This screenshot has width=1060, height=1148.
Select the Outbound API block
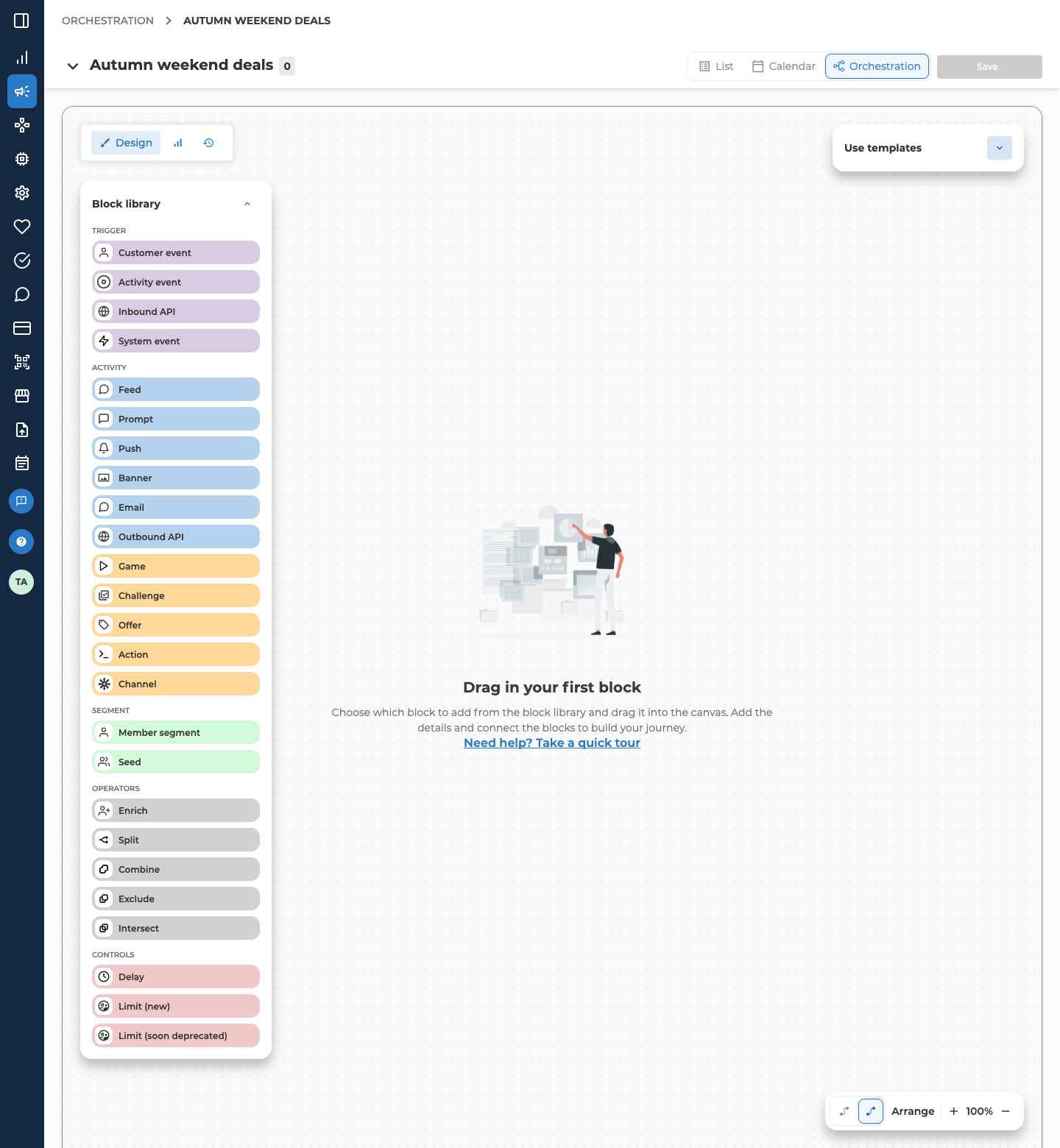[x=176, y=536]
